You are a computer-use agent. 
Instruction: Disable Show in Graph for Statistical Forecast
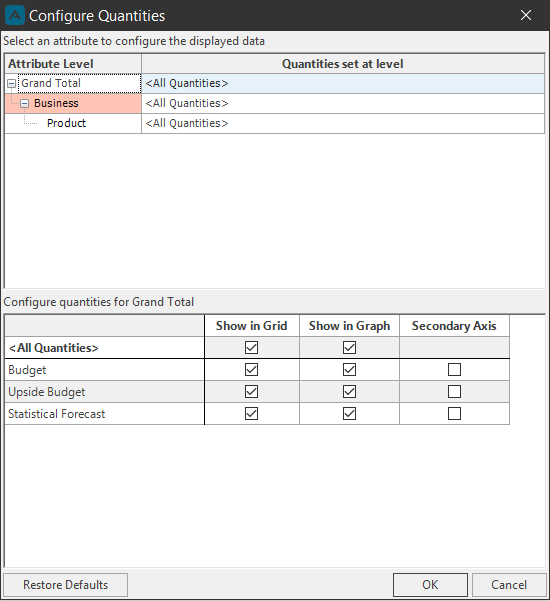pos(349,414)
